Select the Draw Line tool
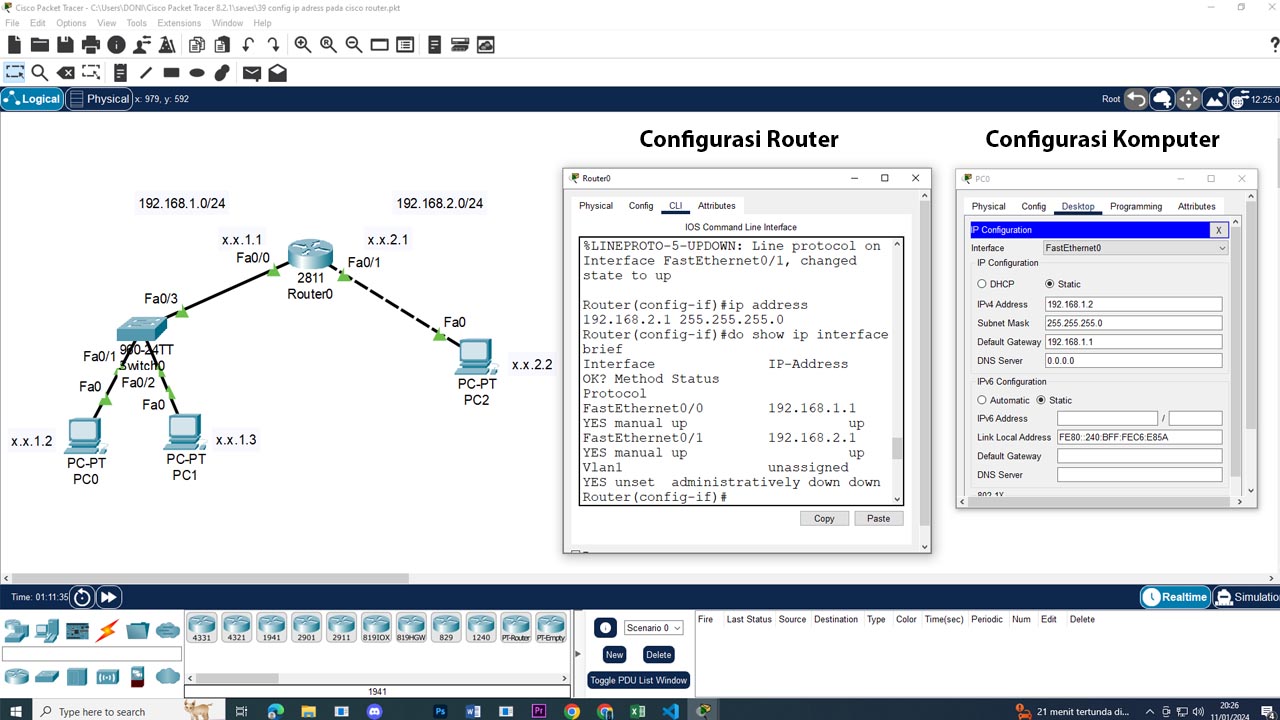The width and height of the screenshot is (1280, 720). tap(146, 72)
